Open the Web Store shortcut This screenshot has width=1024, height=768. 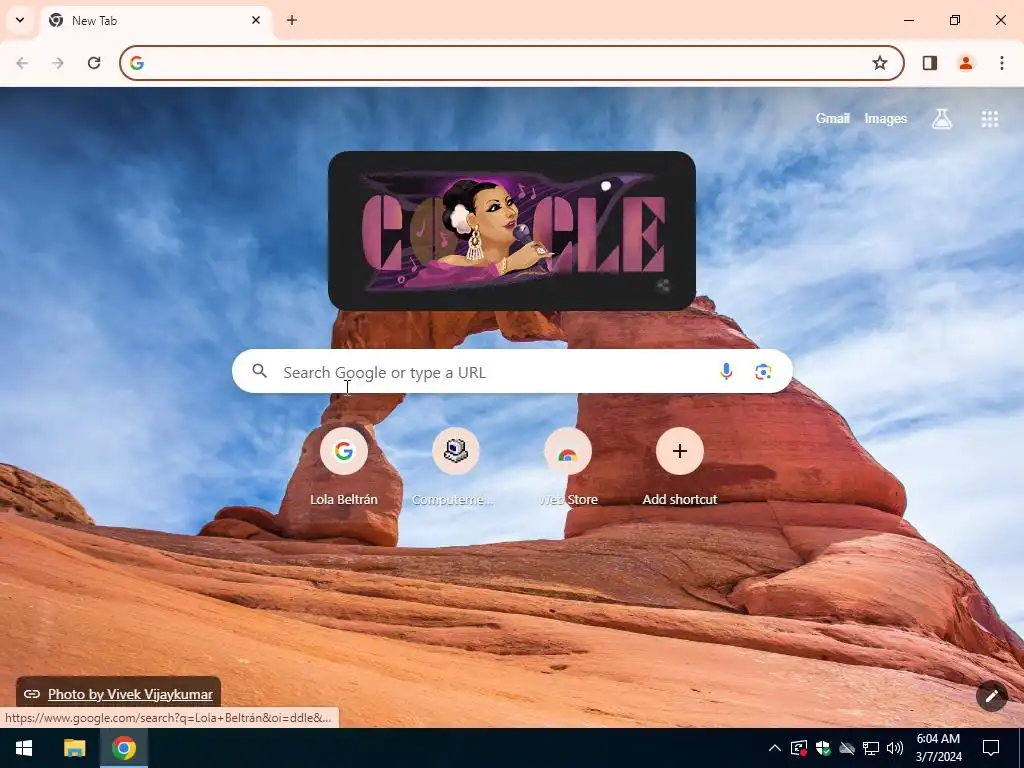tap(568, 467)
